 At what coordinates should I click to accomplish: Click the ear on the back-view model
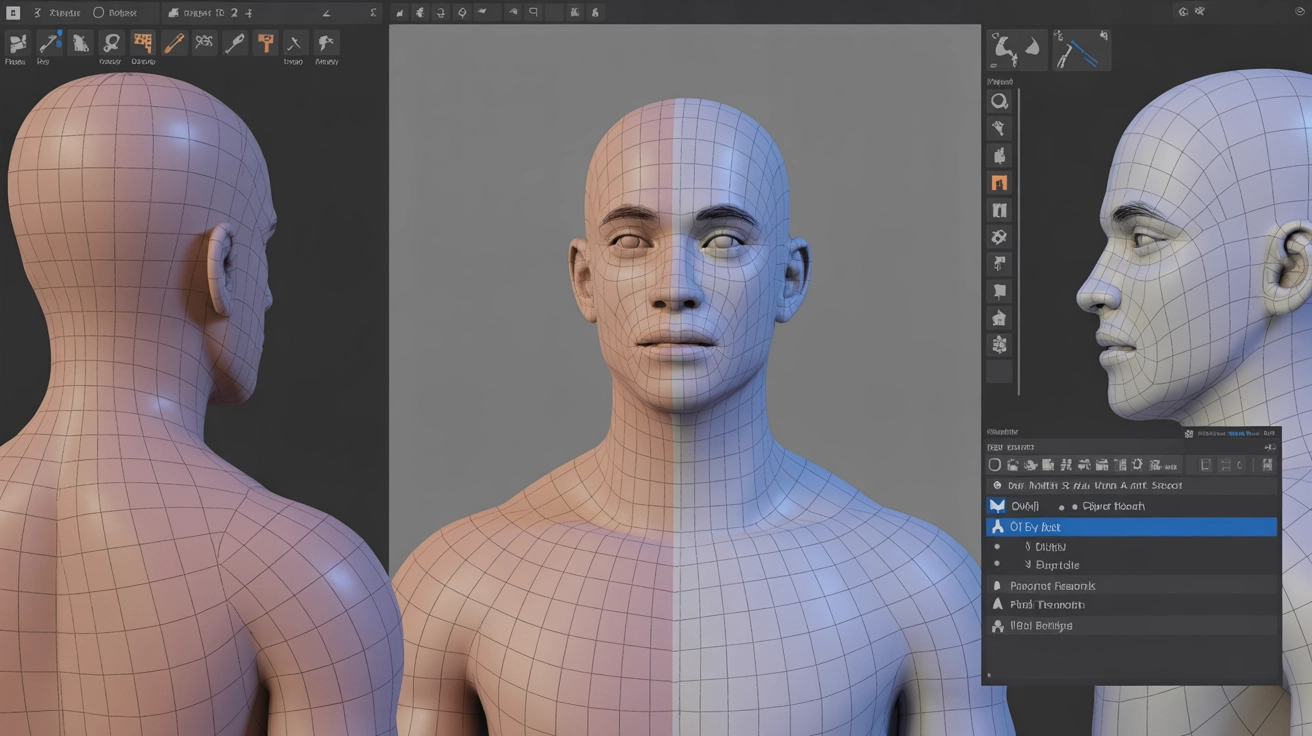(222, 268)
